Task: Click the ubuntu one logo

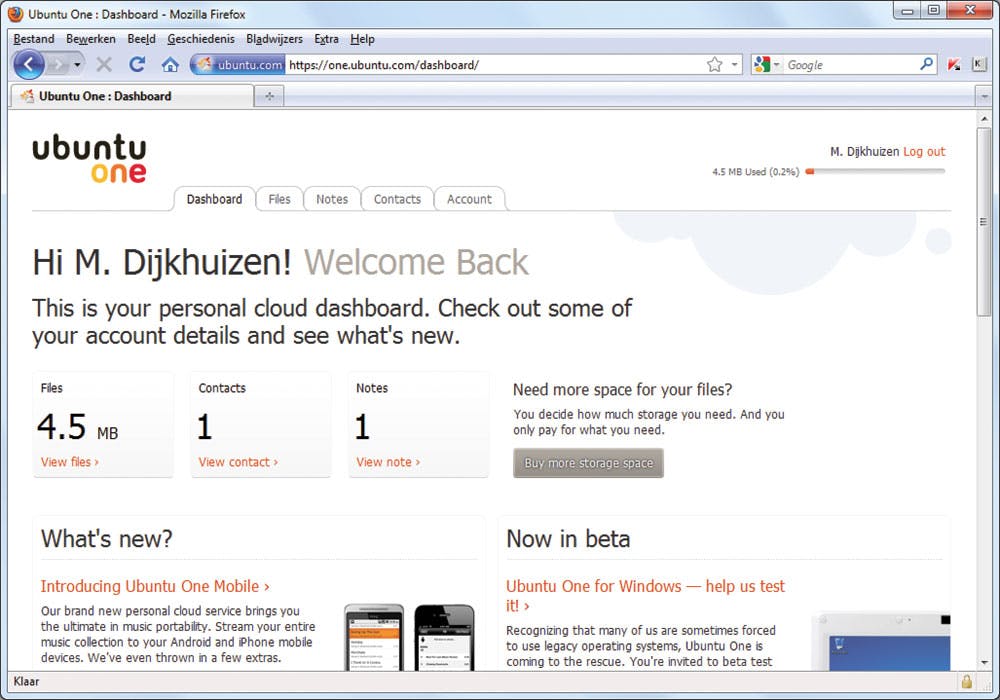Action: pos(89,158)
